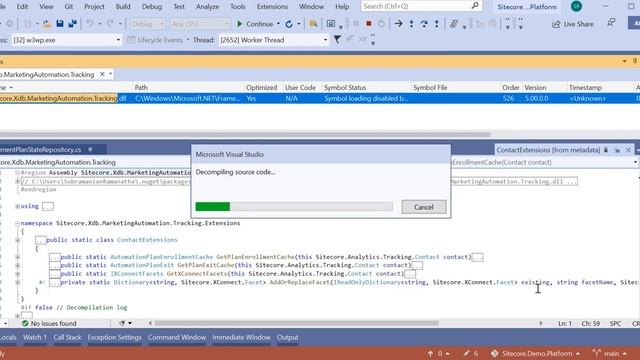The height and width of the screenshot is (360, 640).
Task: Click the git push up-arrow status icon
Action: coord(430,353)
